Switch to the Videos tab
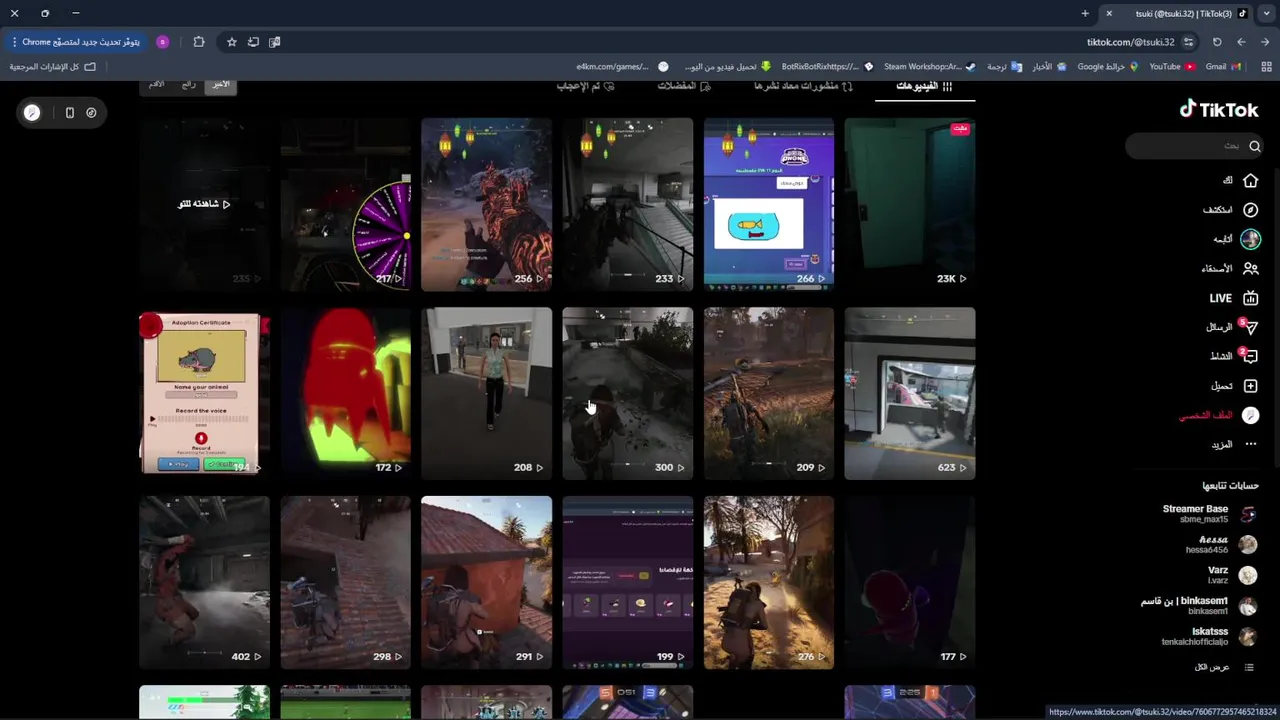This screenshot has height=720, width=1280. click(x=924, y=86)
